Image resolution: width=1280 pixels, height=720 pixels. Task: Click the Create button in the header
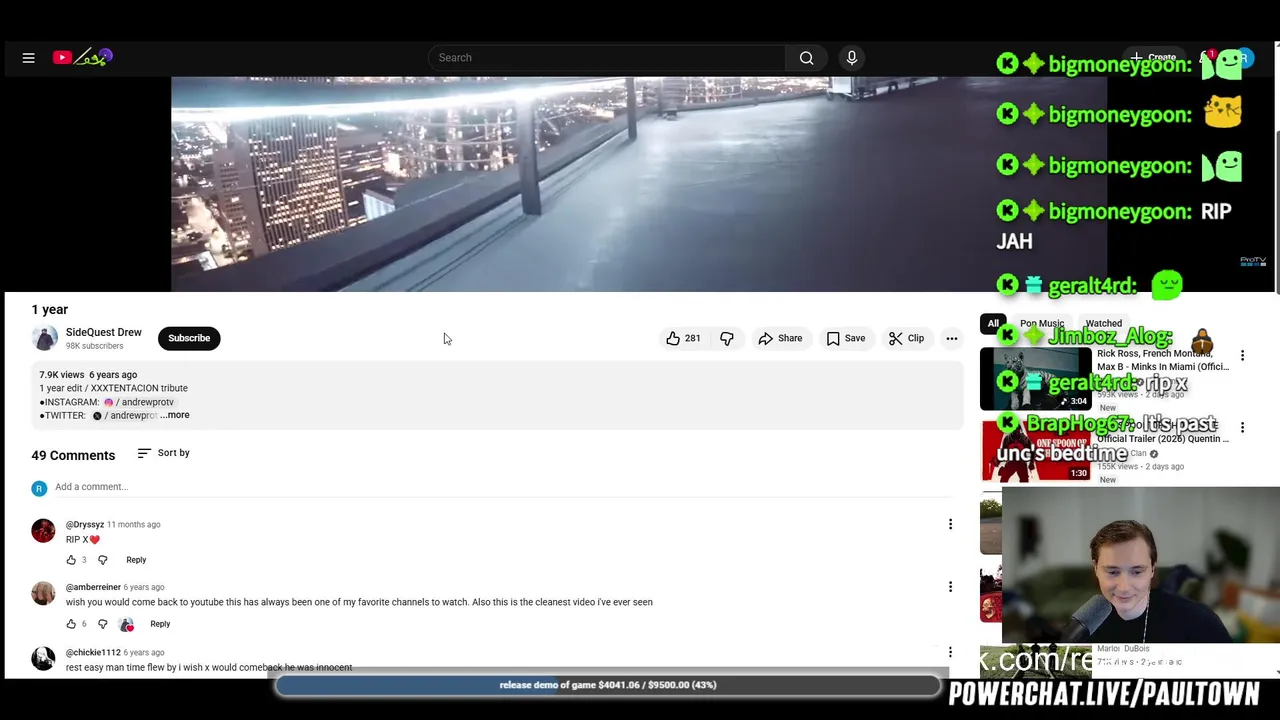click(1153, 58)
